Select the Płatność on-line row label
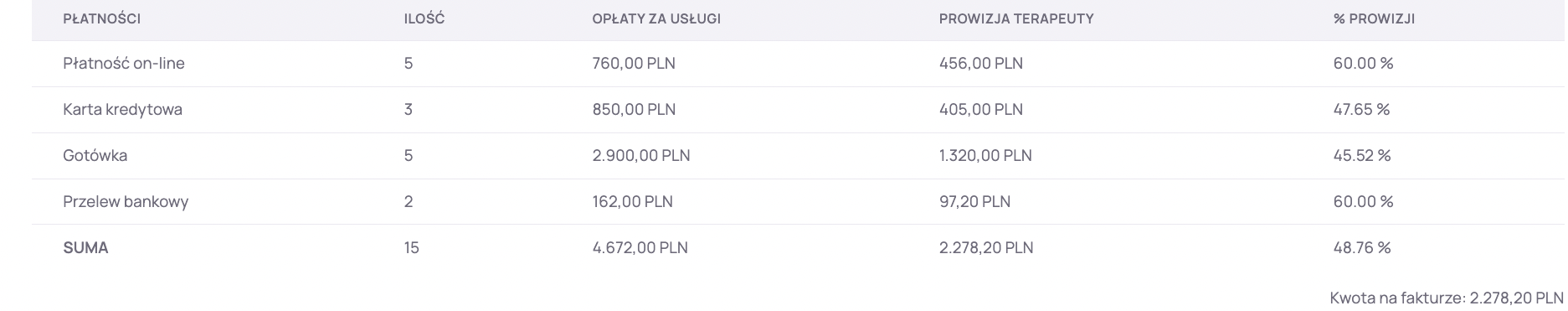 click(124, 63)
